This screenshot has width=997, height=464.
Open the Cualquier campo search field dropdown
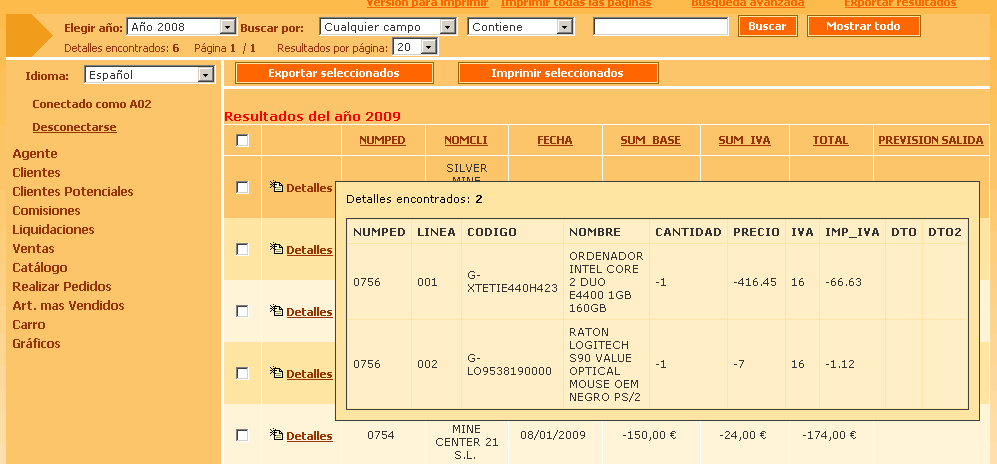click(389, 27)
